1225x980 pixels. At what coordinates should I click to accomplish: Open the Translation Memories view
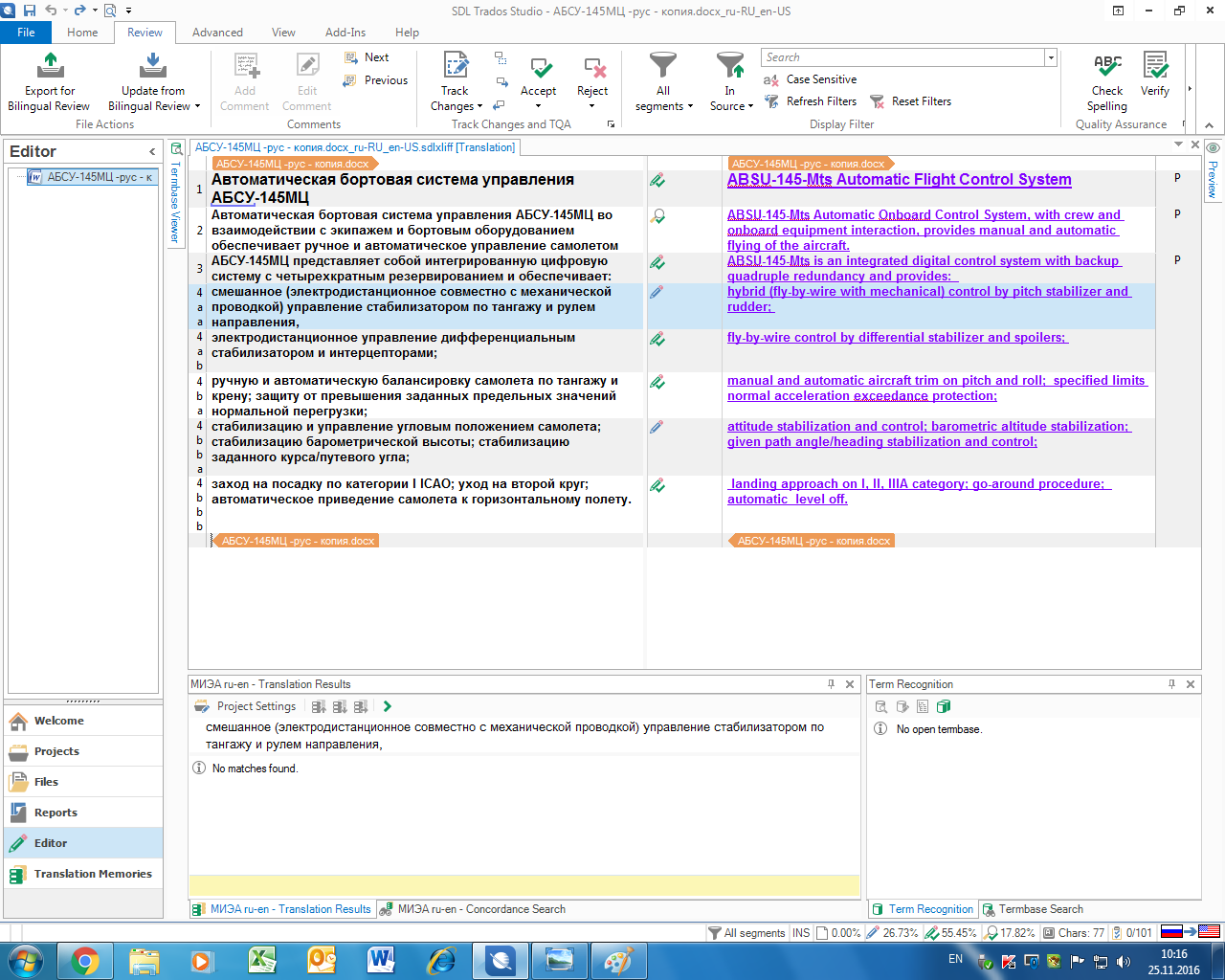[x=83, y=874]
